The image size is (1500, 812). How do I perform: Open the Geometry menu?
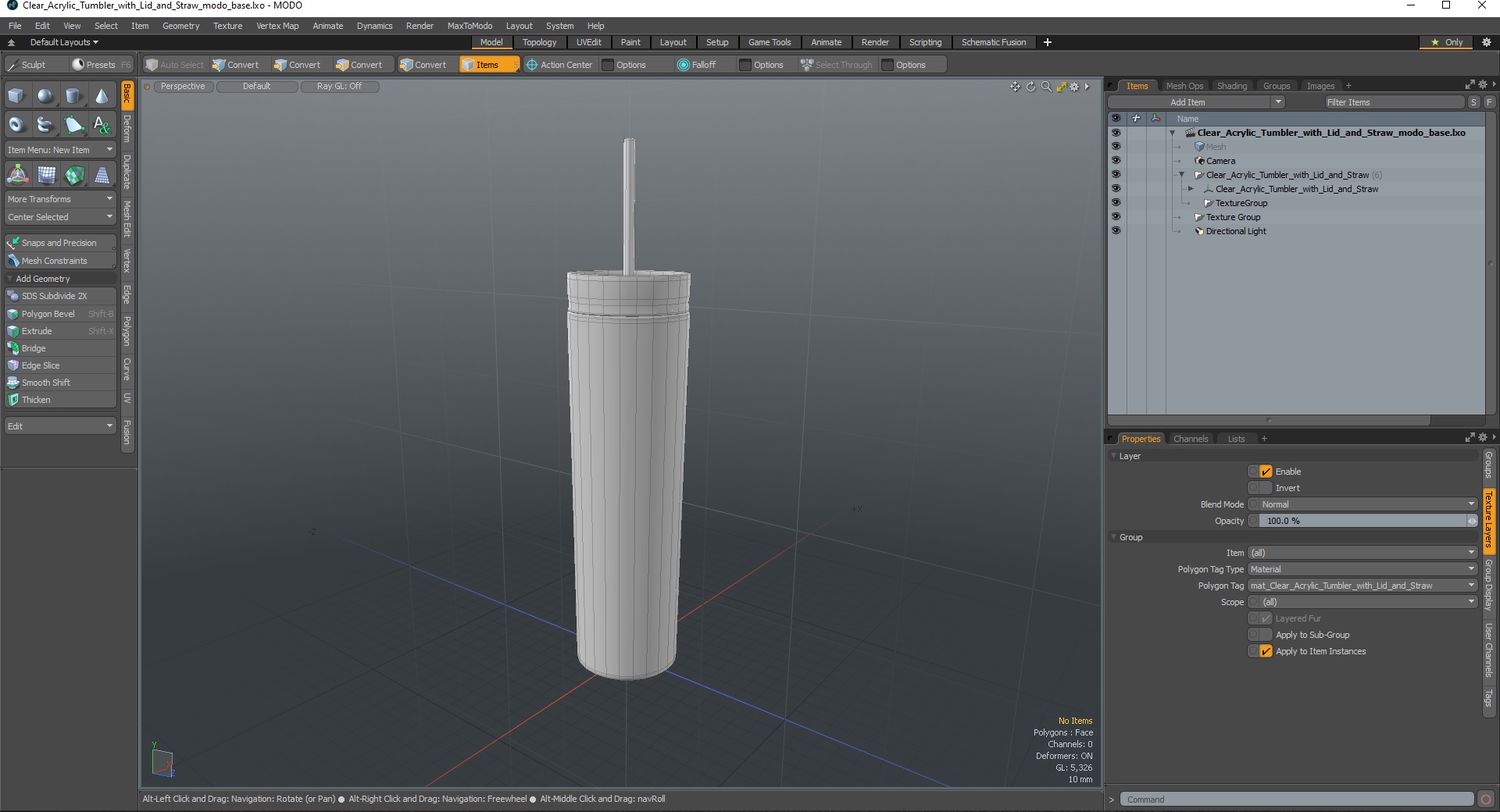(180, 26)
